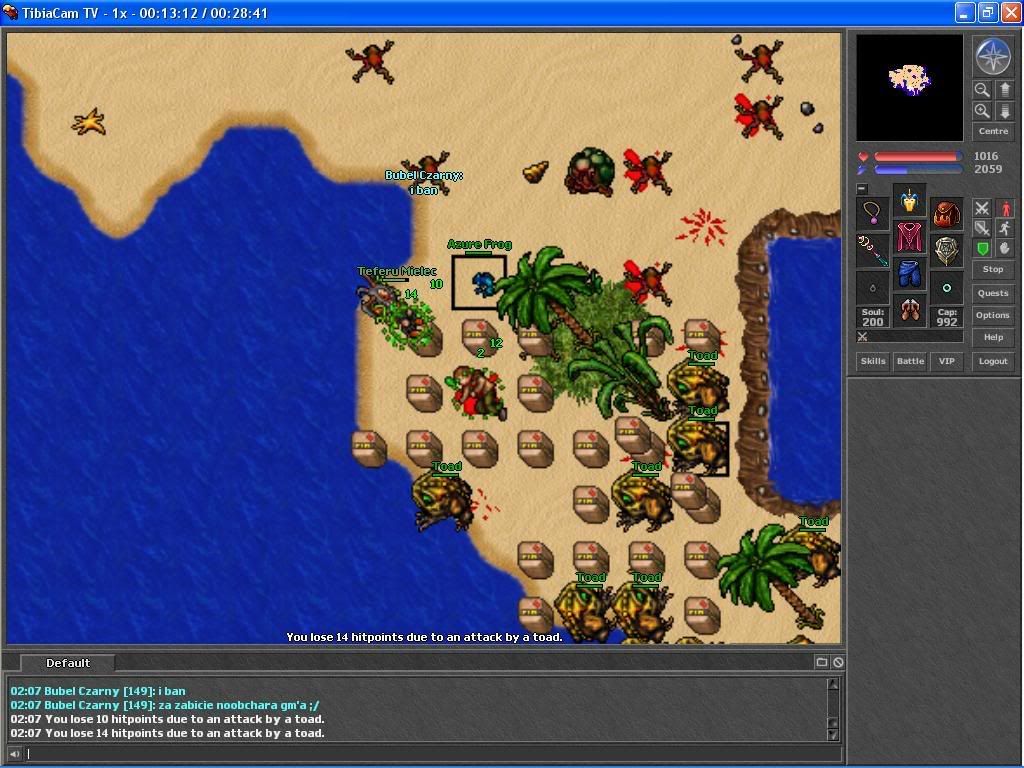Screen dimensions: 1024x768
Task: Select the ammo slot with ring
Action: point(947,288)
